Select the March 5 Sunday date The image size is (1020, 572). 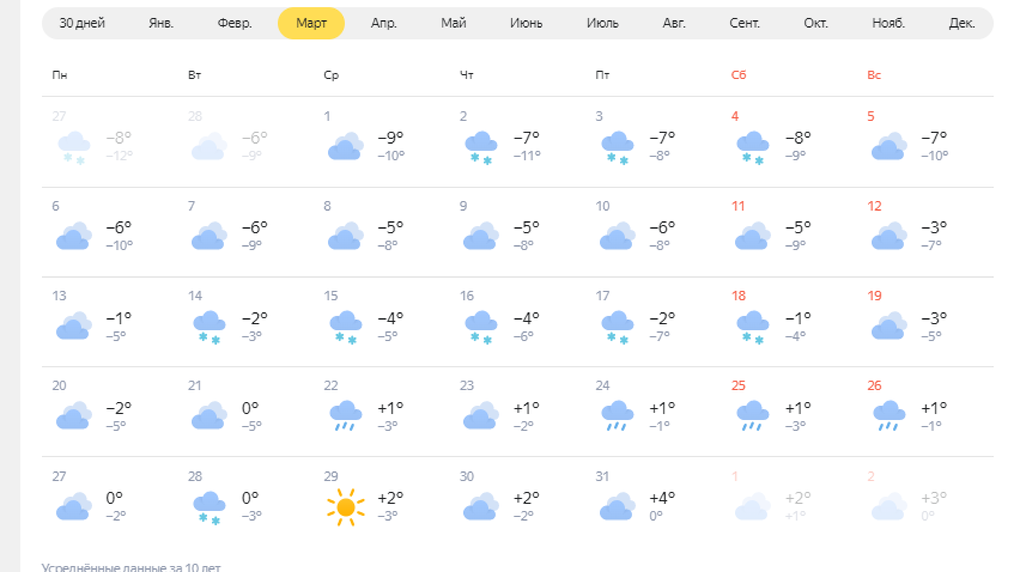coord(871,116)
